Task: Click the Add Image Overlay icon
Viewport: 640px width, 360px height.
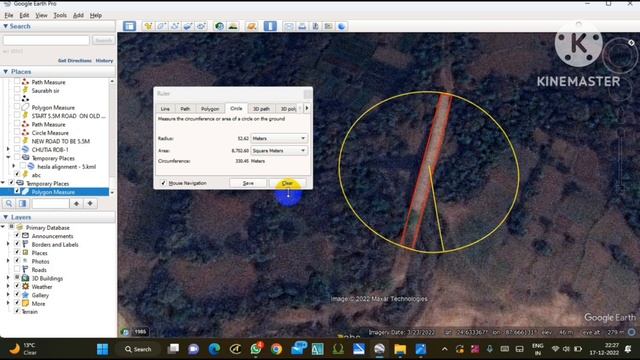Action: (x=188, y=26)
